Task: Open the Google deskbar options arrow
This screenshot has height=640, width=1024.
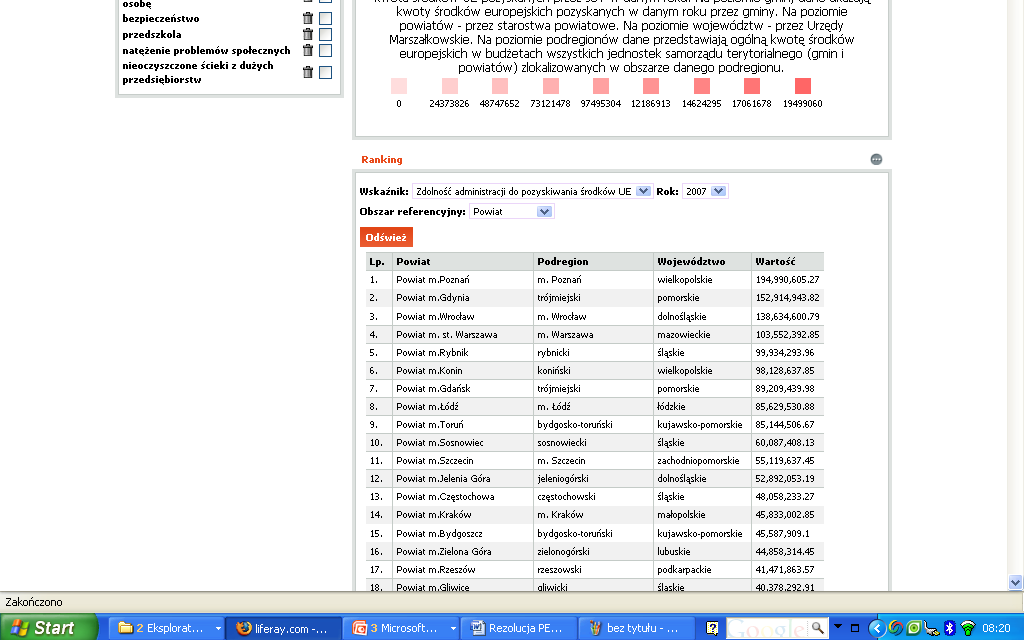Action: pyautogui.click(x=838, y=627)
